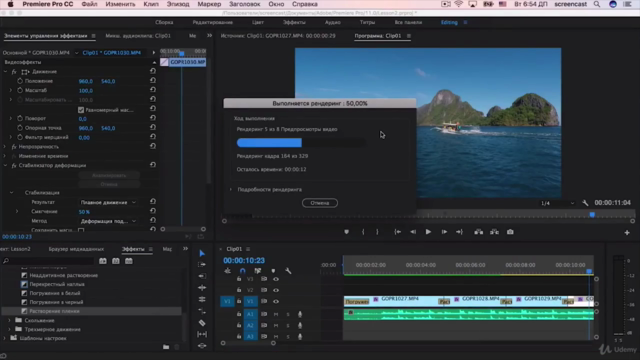
Task: Click timeline timecode 00:00:10:23
Action: [244, 260]
